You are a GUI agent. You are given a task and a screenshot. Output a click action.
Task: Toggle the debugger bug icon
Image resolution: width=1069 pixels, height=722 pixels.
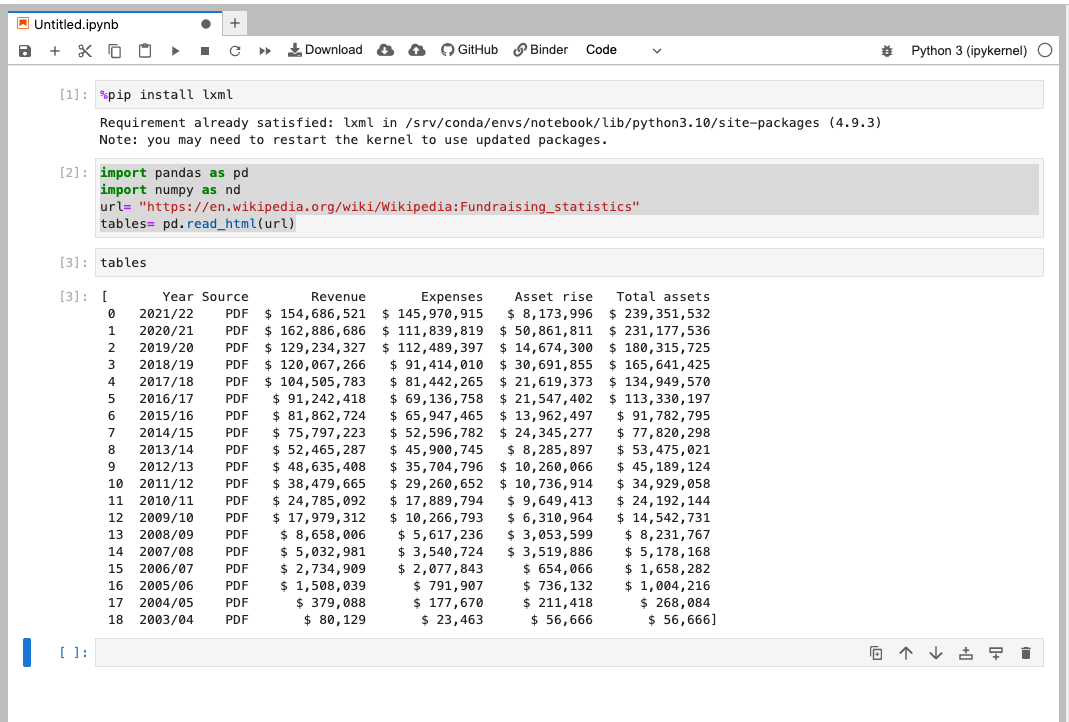[x=886, y=50]
